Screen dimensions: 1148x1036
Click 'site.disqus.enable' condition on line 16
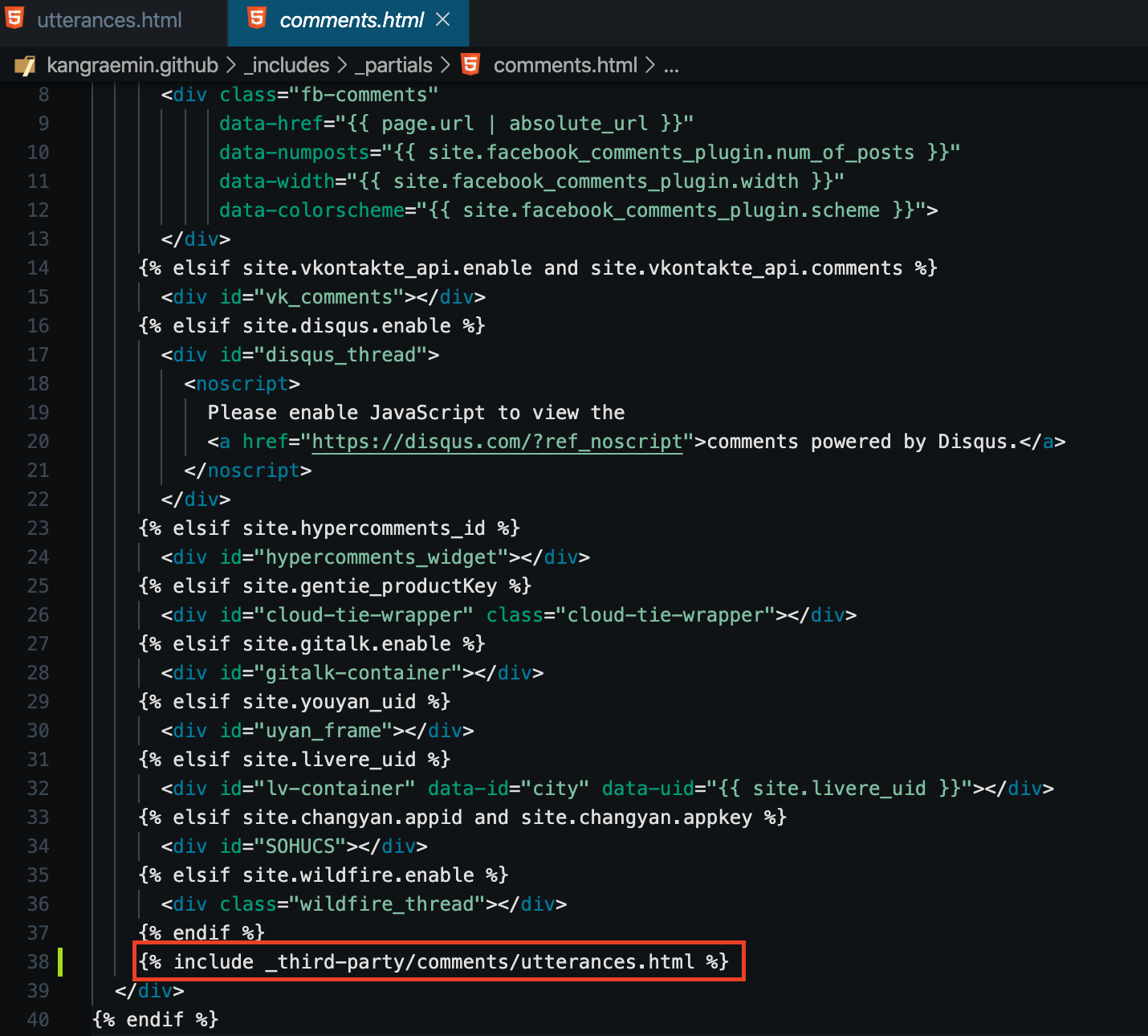point(347,326)
